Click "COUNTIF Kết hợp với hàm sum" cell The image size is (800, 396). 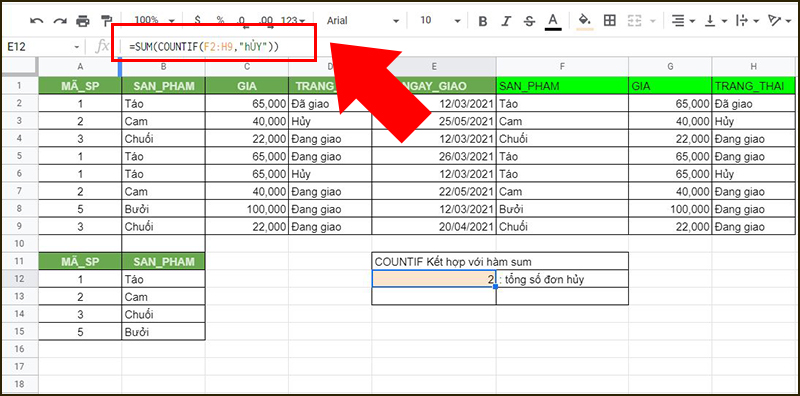[500, 261]
